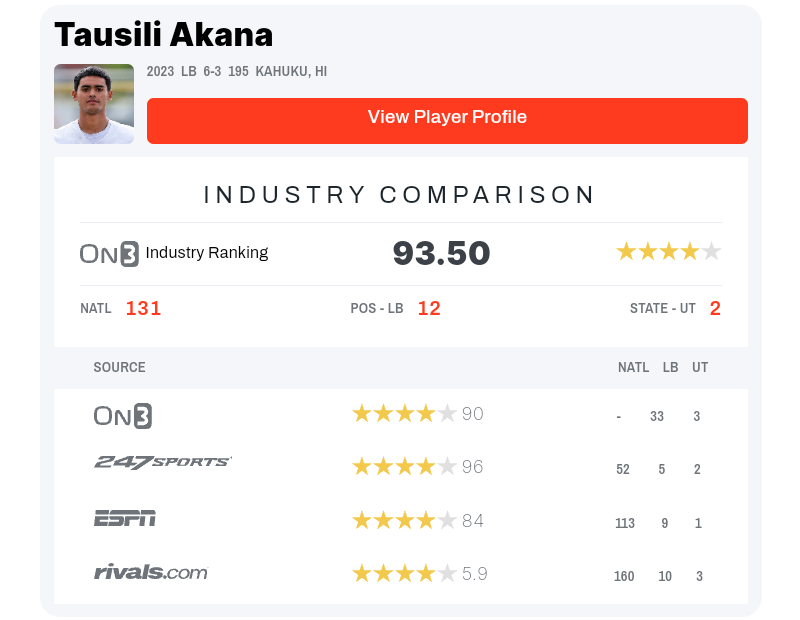The width and height of the screenshot is (800, 620).
Task: Click the SOURCE column header
Action: click(119, 367)
